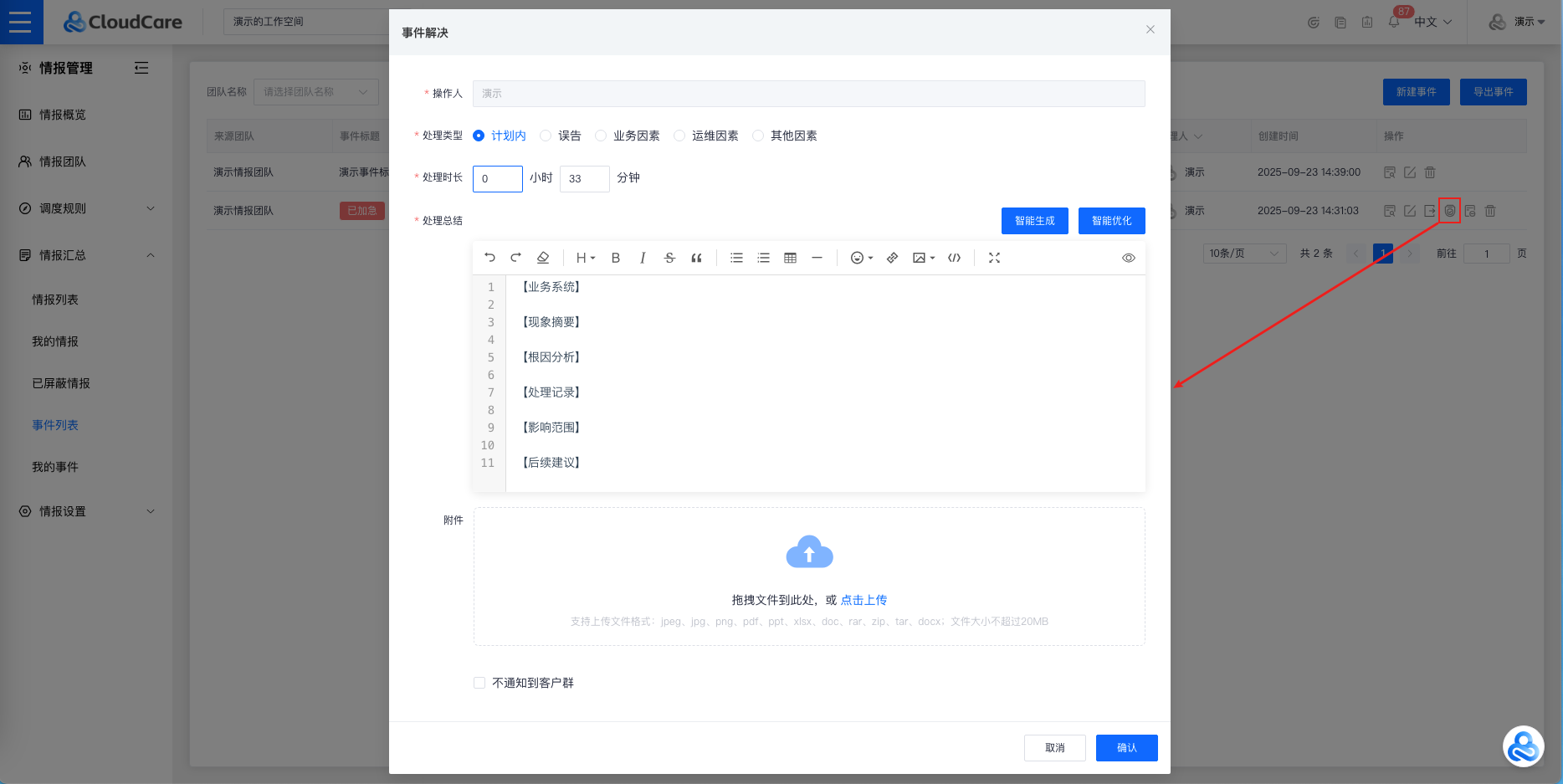The image size is (1563, 784).
Task: Open the emoji picker dropdown
Action: 861,258
